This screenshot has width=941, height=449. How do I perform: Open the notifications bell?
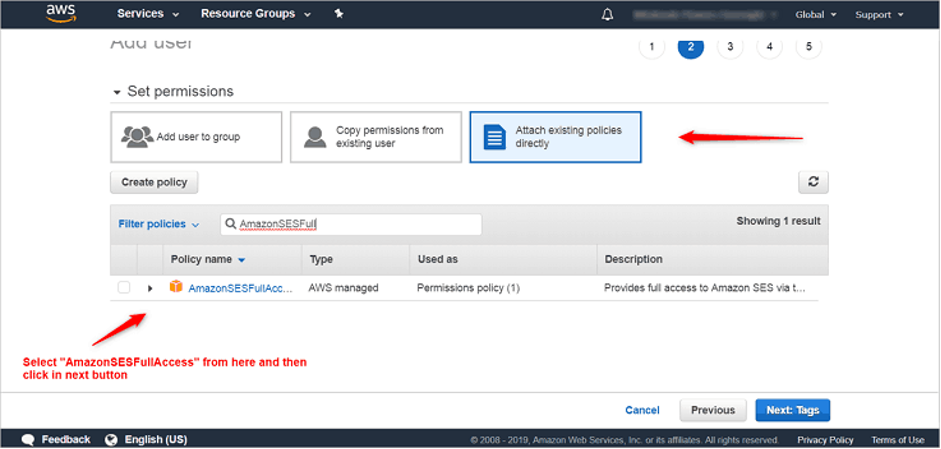pos(607,14)
